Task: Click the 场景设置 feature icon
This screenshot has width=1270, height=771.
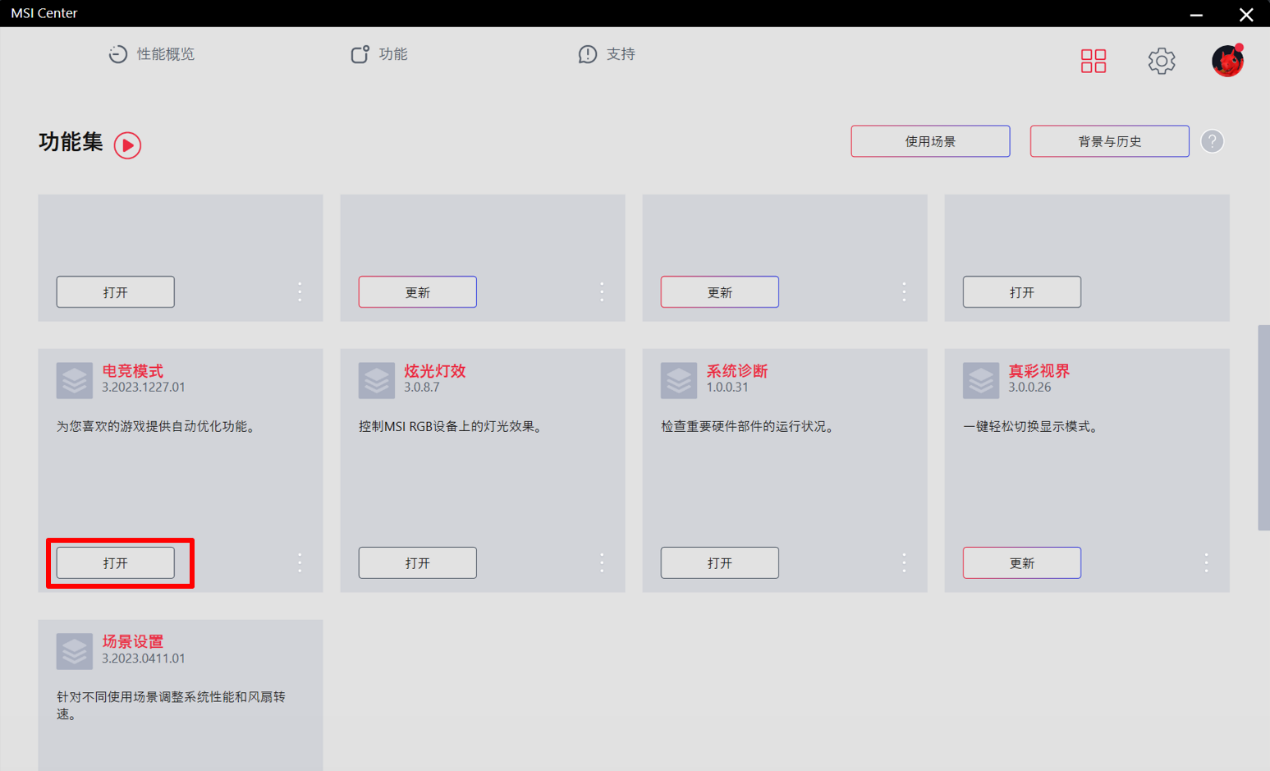Action: coord(75,651)
